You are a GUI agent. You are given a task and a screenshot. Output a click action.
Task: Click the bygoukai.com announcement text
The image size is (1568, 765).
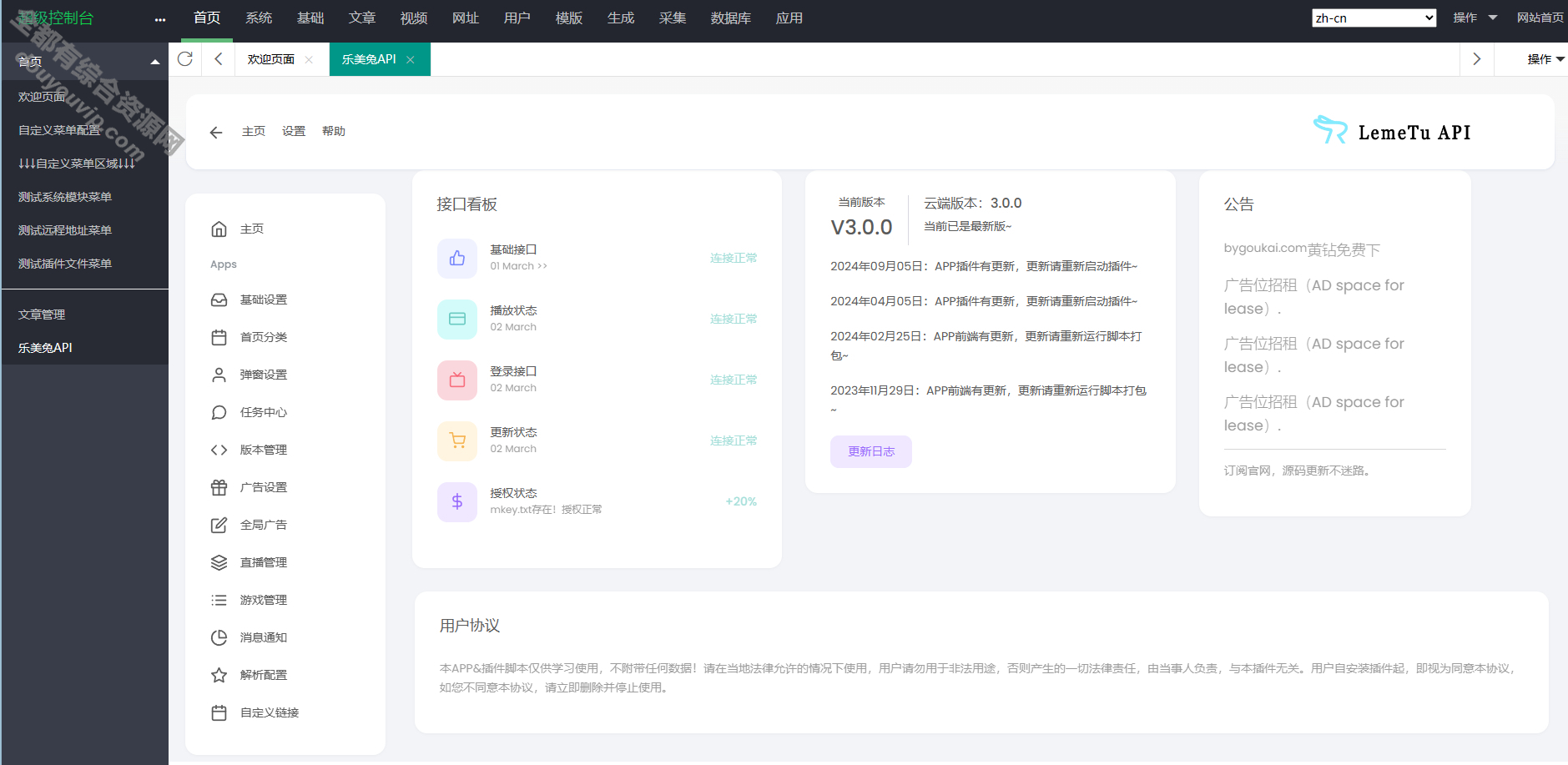coord(1302,249)
